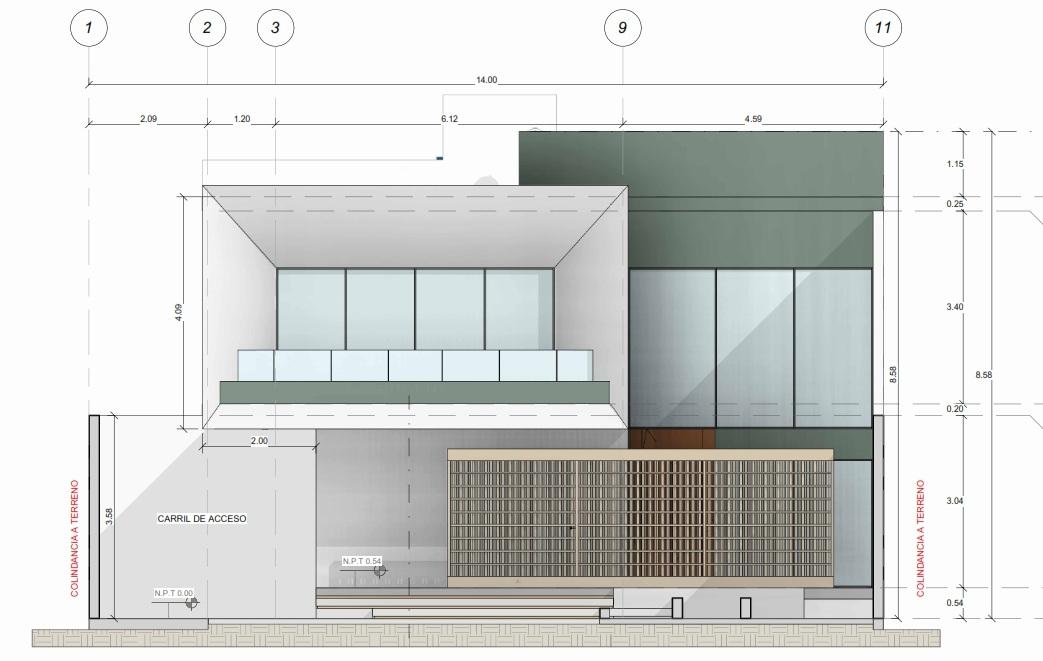This screenshot has height=661, width=1043.
Task: Click grid bubble number 11
Action: [882, 28]
